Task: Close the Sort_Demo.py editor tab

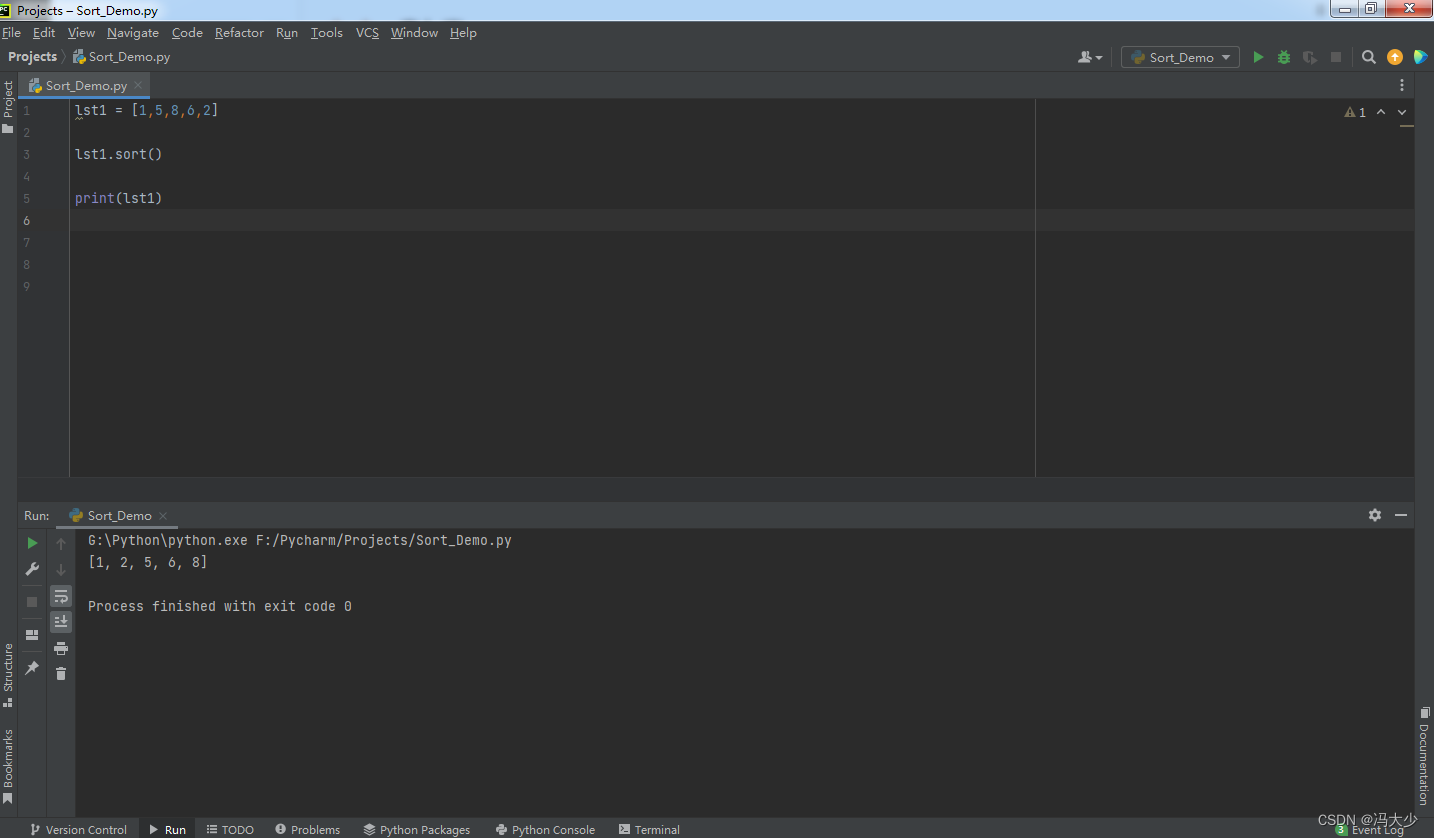Action: coord(138,85)
